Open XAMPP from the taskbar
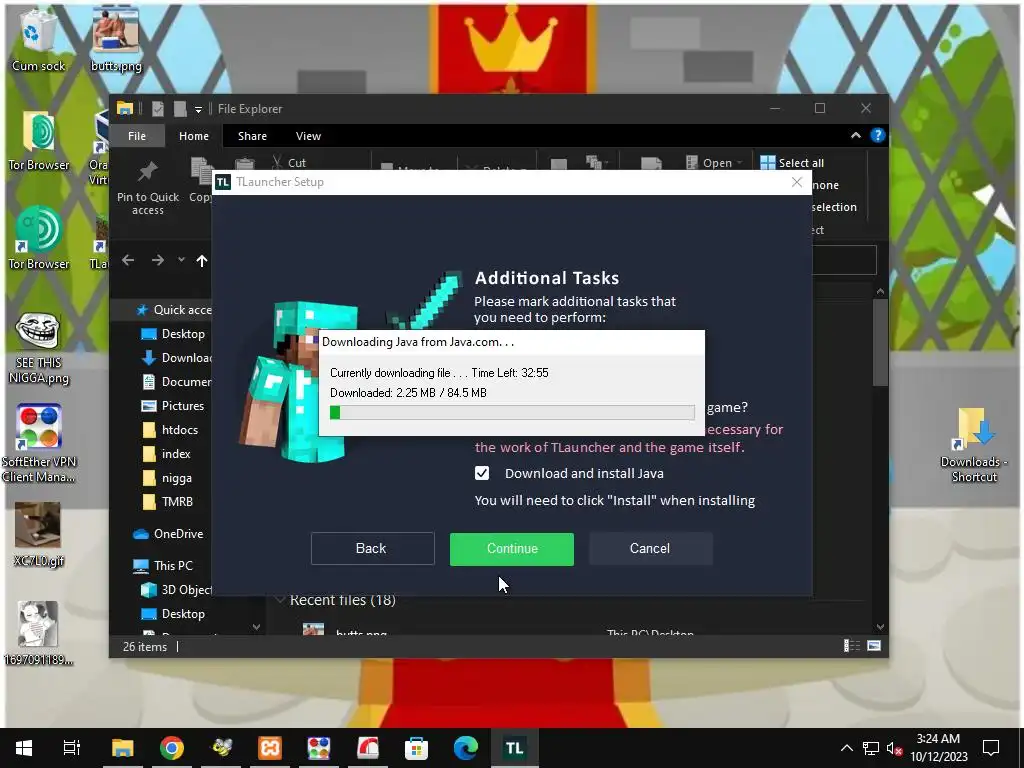 pyautogui.click(x=270, y=748)
